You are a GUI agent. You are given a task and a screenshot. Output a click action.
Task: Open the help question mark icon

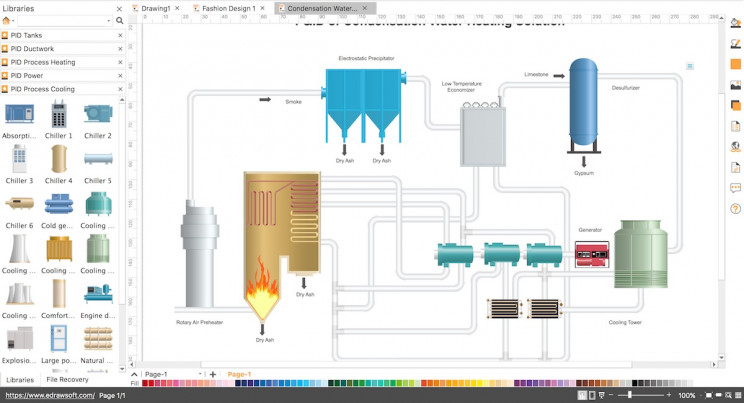tap(735, 209)
